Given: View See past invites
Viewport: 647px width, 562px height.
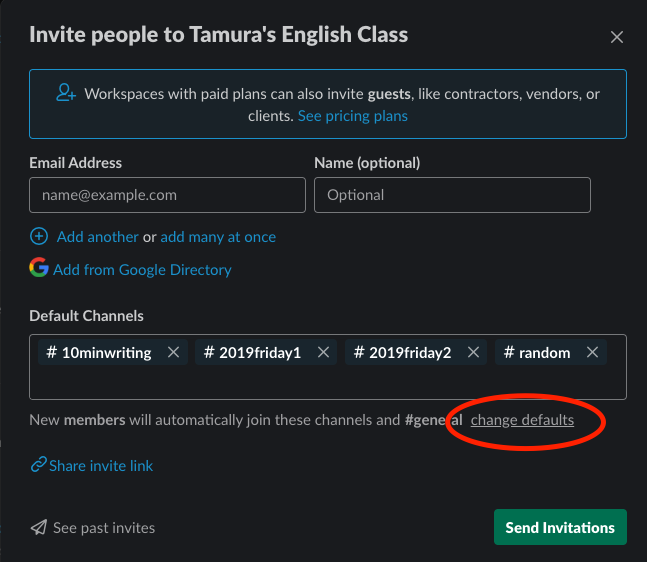Looking at the screenshot, I should pos(104,527).
